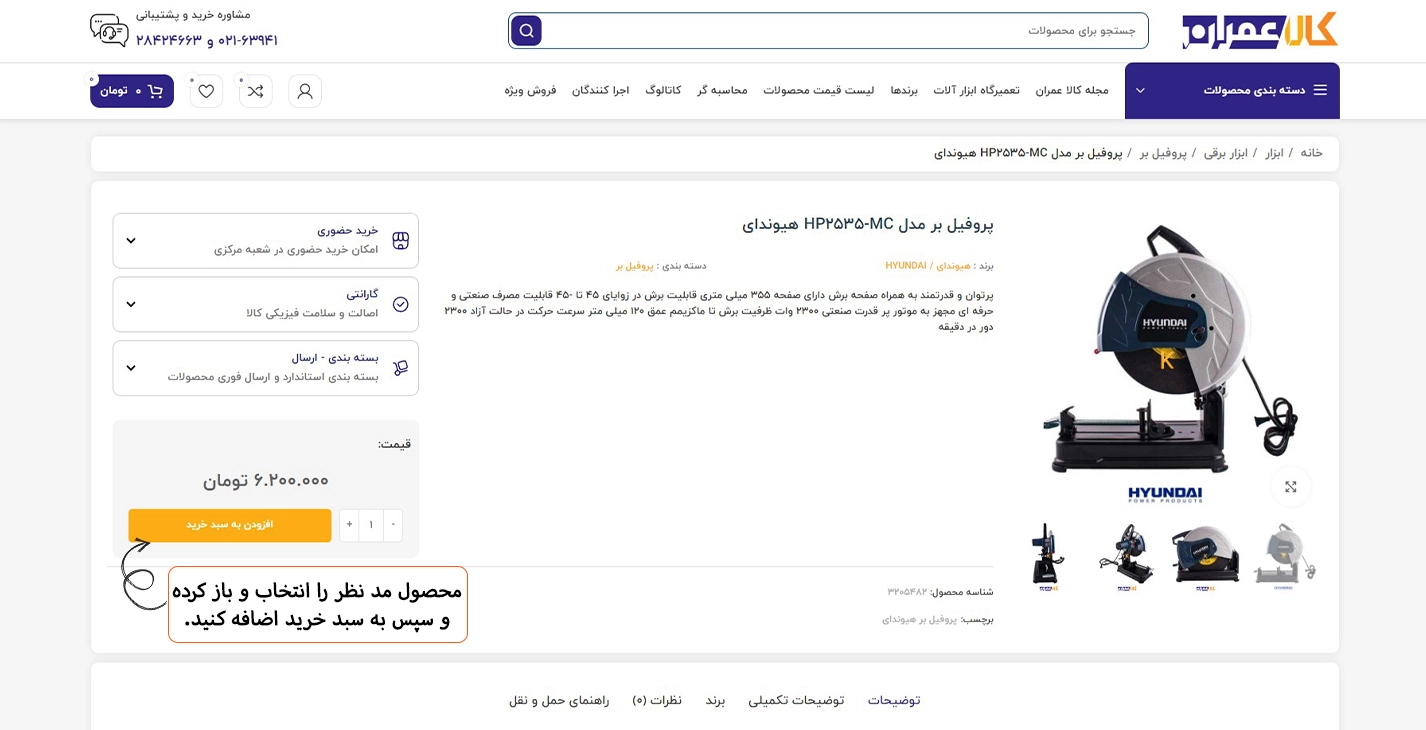Click the delivery trolley icon beside بسته بندی
Viewport: 1426px width, 730px height.
coord(401,368)
